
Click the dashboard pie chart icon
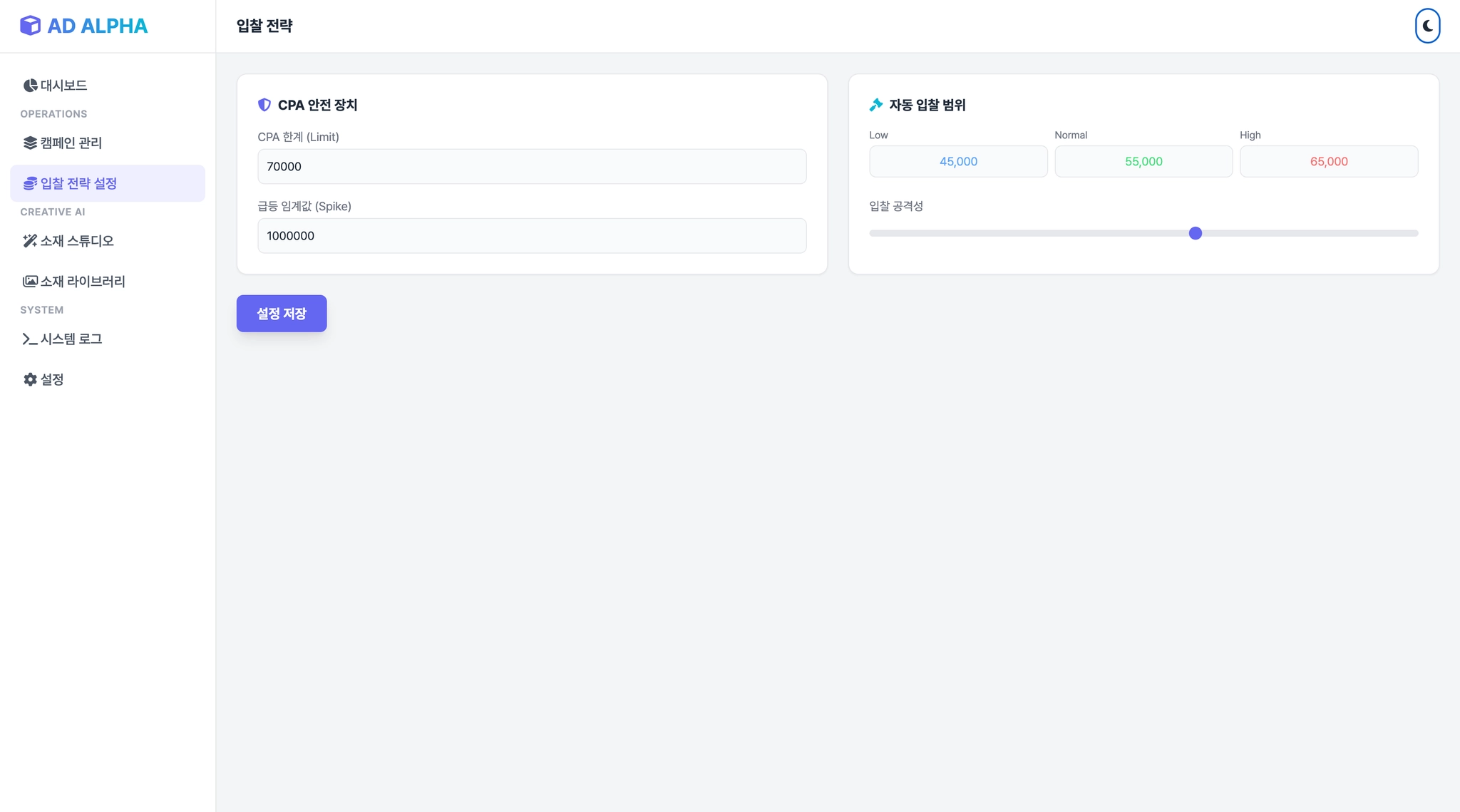[x=30, y=86]
